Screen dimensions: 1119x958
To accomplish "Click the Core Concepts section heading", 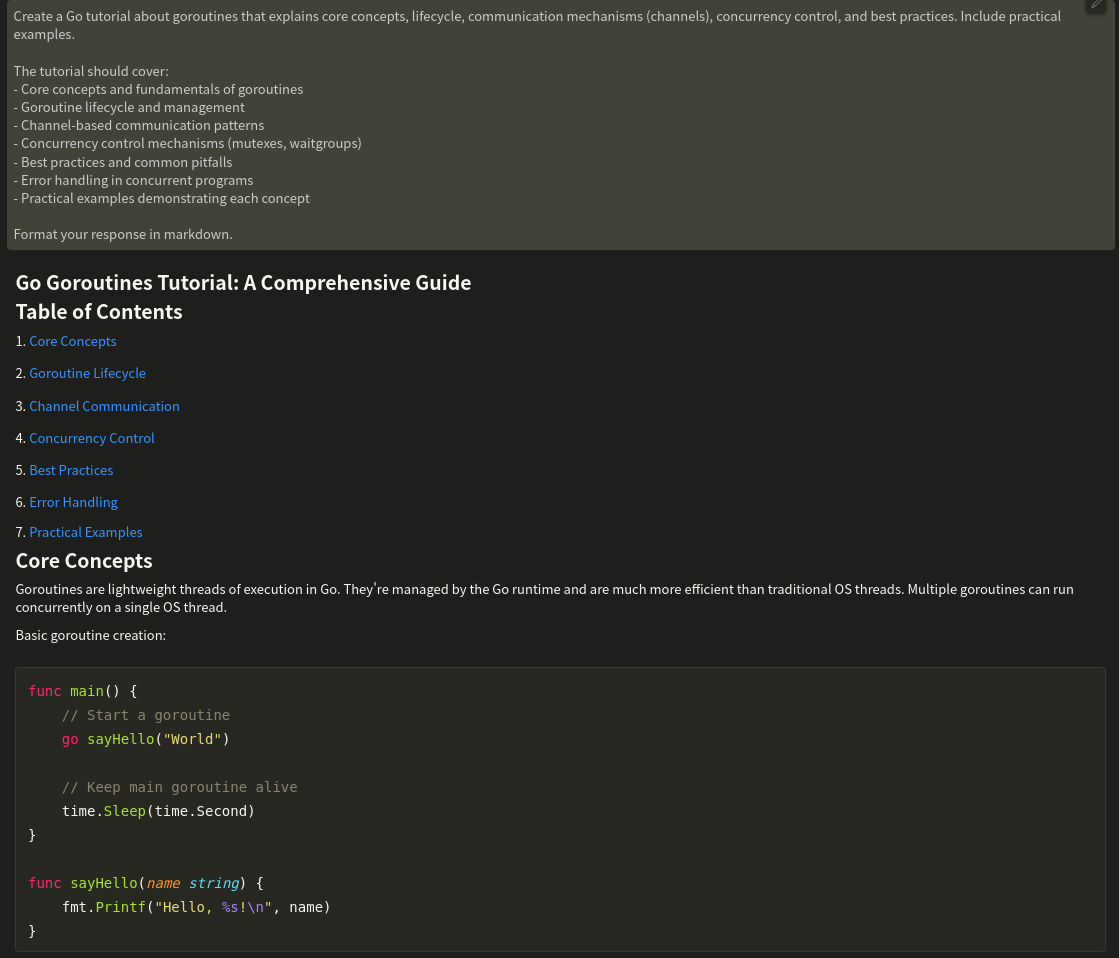I will click(84, 561).
